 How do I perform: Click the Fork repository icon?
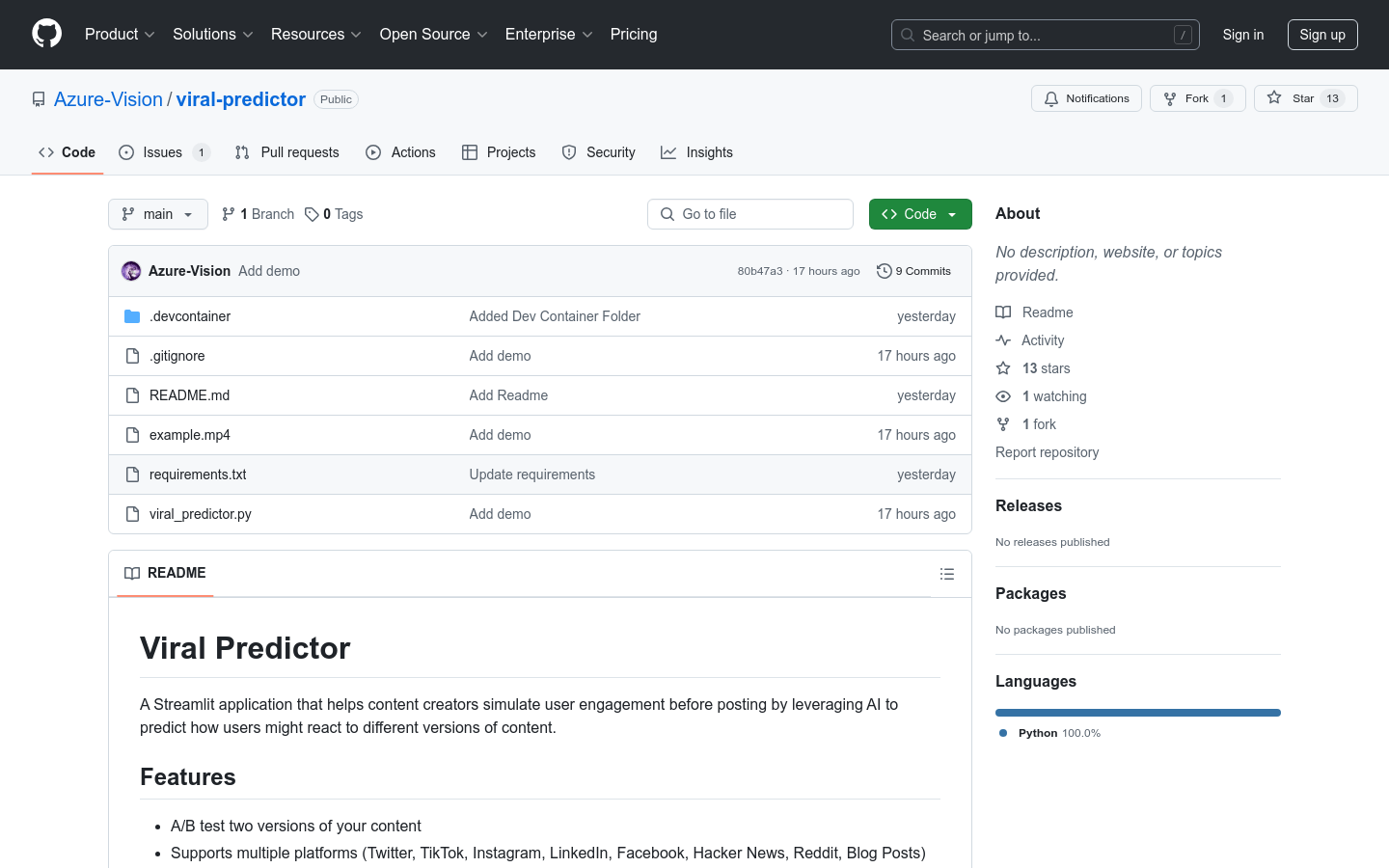(x=1170, y=98)
